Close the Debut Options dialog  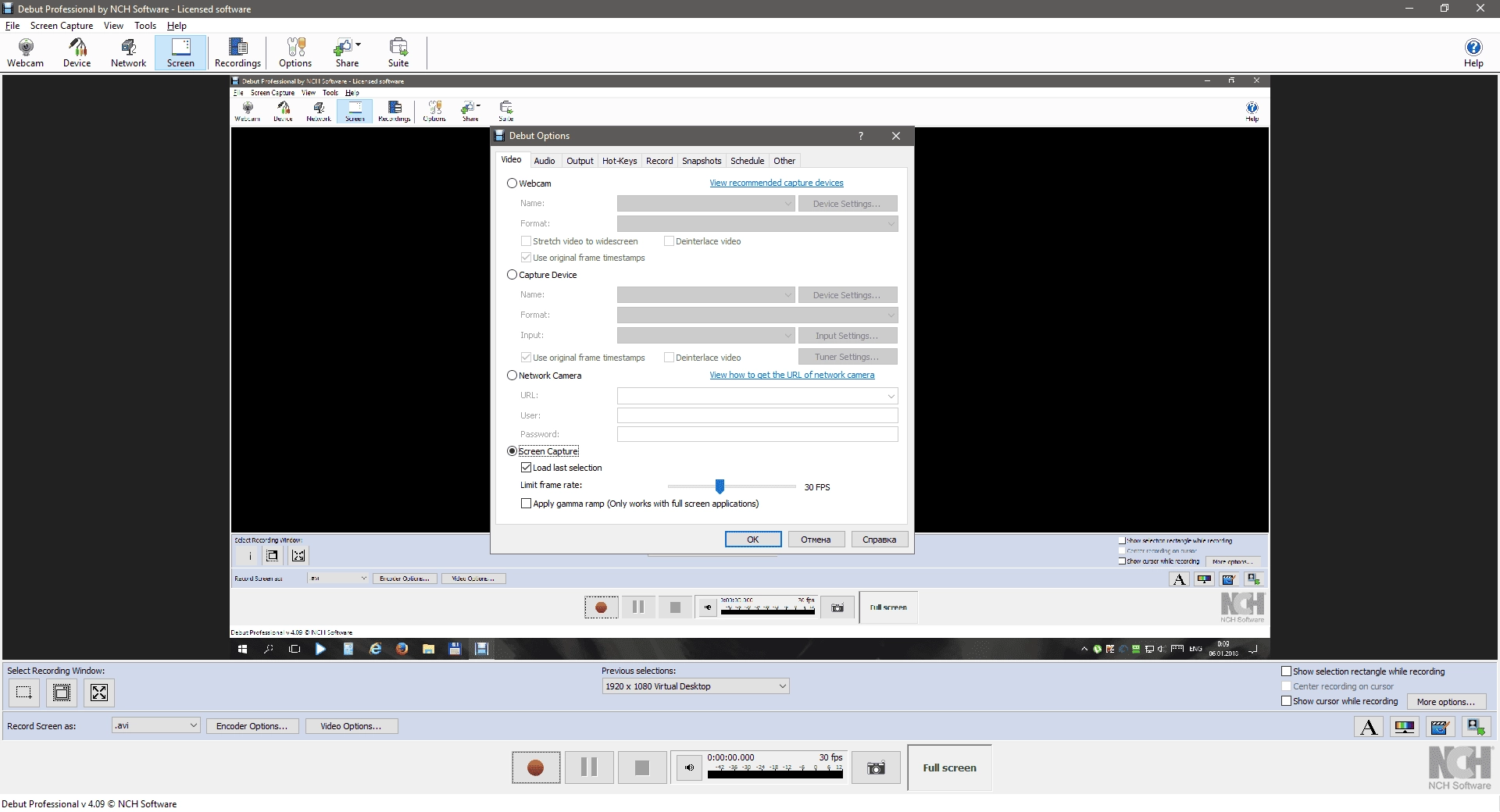[896, 136]
